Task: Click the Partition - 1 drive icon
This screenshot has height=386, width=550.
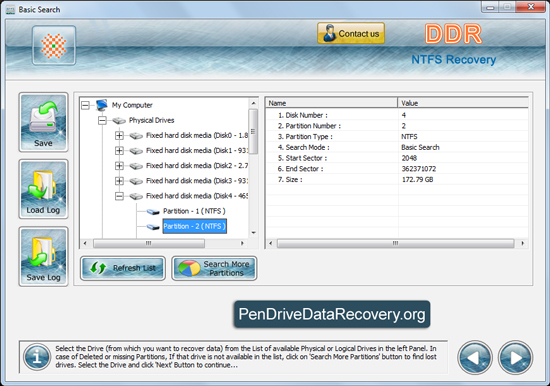Action: (153, 212)
